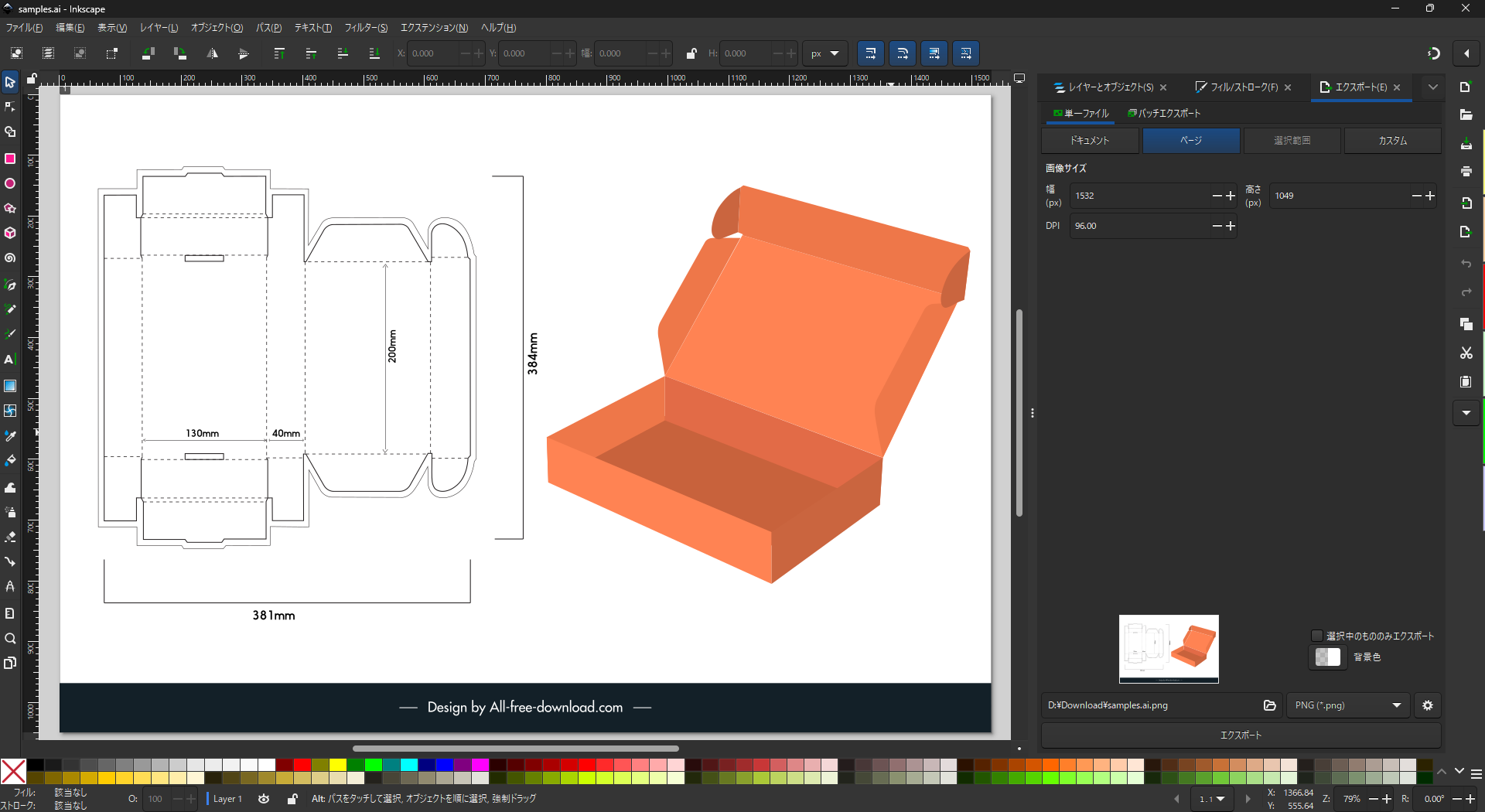Open the px units dropdown

(824, 53)
